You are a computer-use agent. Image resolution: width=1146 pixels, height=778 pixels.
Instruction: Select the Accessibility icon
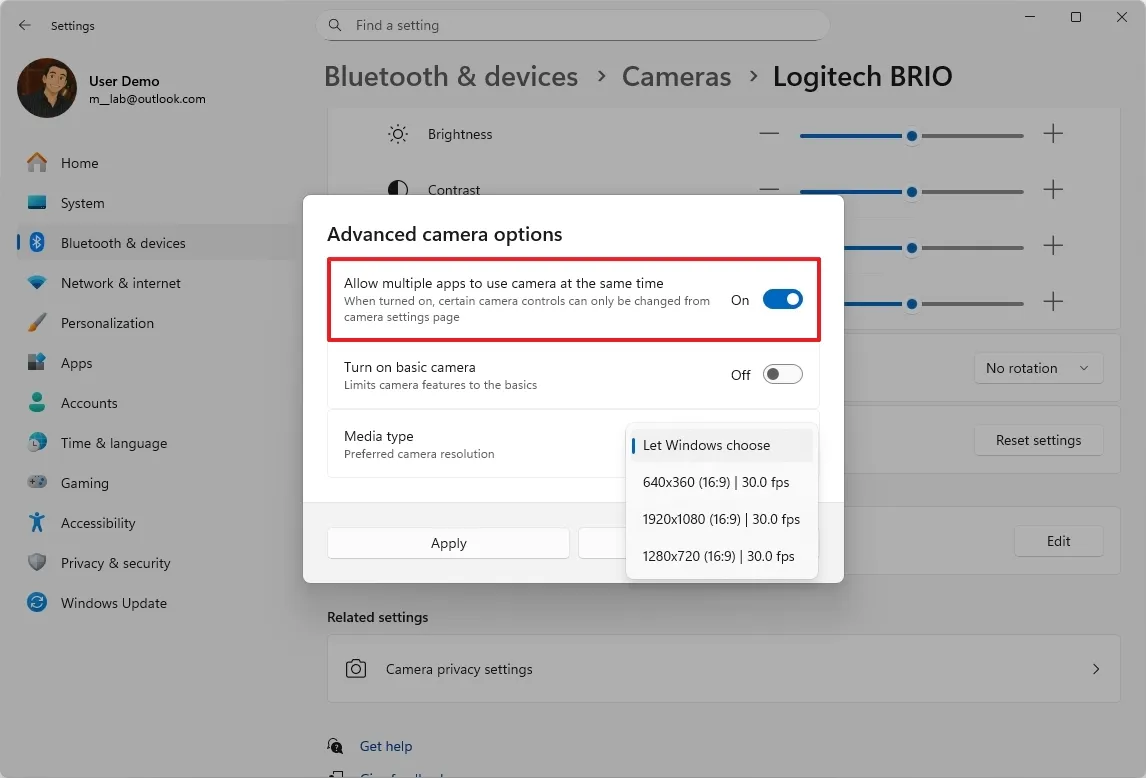pyautogui.click(x=35, y=523)
